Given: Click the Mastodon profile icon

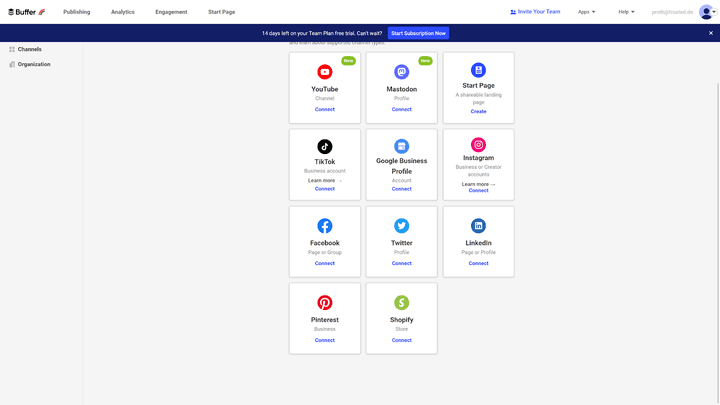Looking at the screenshot, I should [x=401, y=72].
